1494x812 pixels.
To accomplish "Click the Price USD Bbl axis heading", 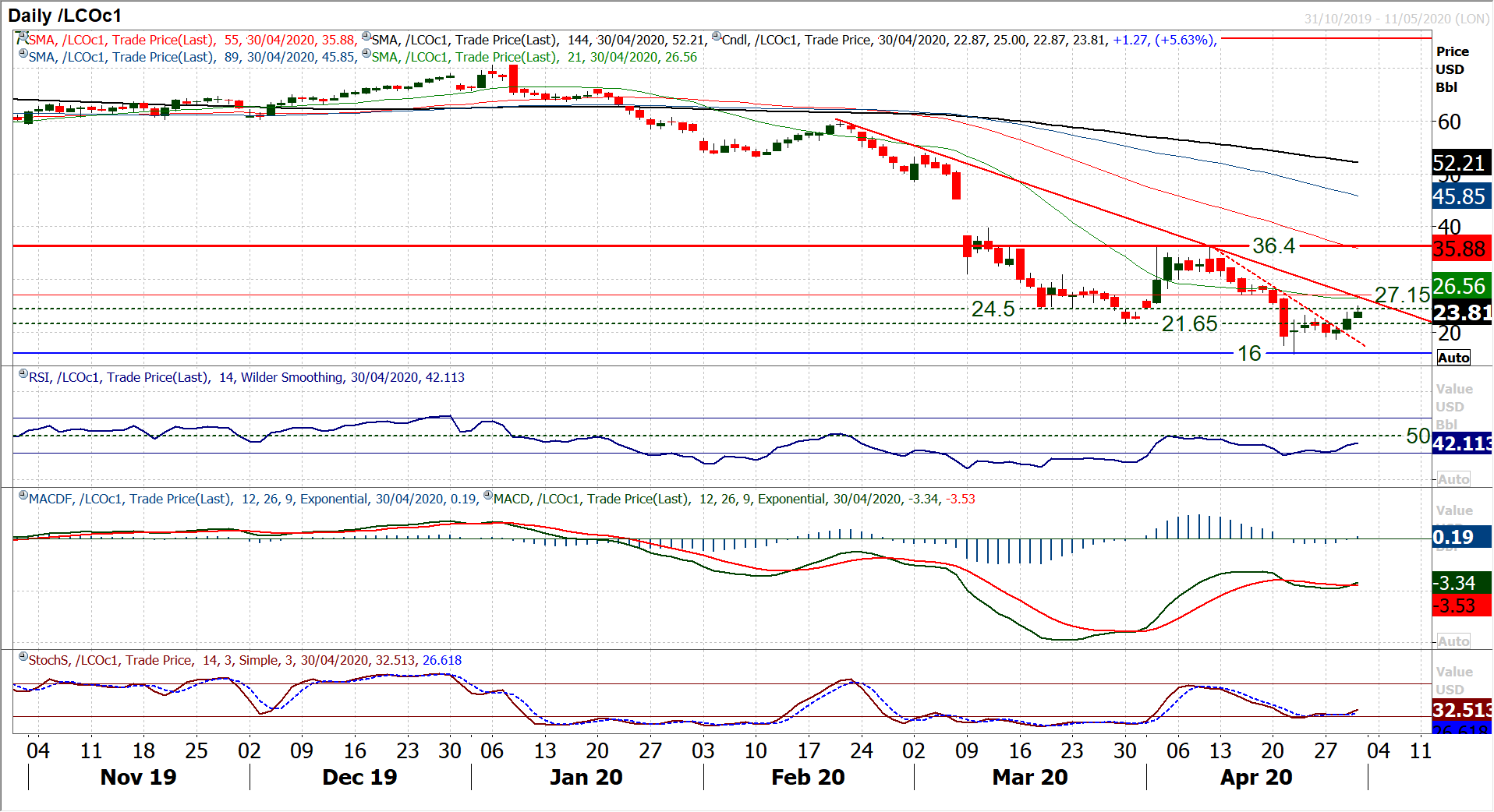I will [x=1452, y=69].
